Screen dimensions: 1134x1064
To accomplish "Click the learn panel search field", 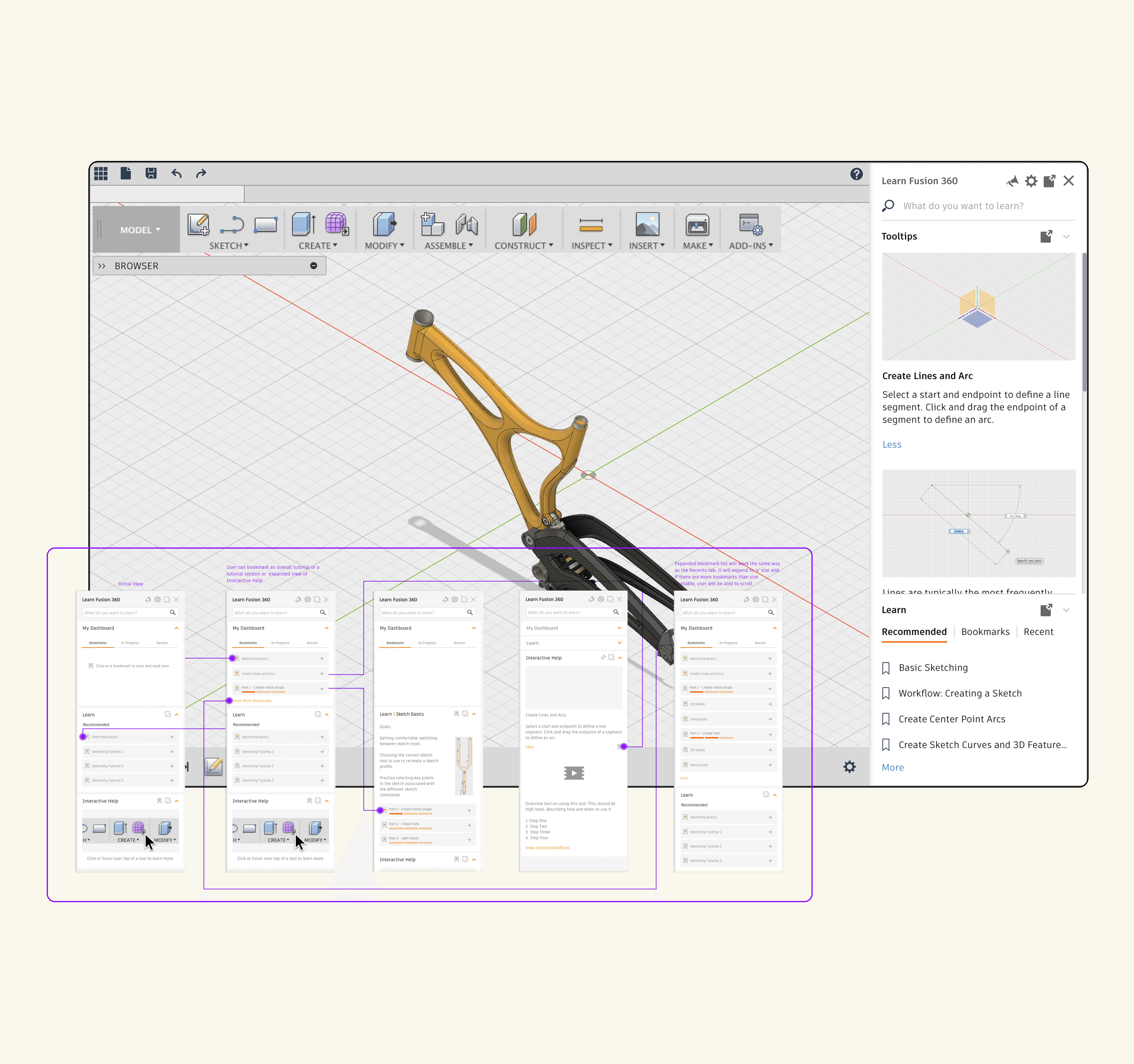I will (x=981, y=206).
